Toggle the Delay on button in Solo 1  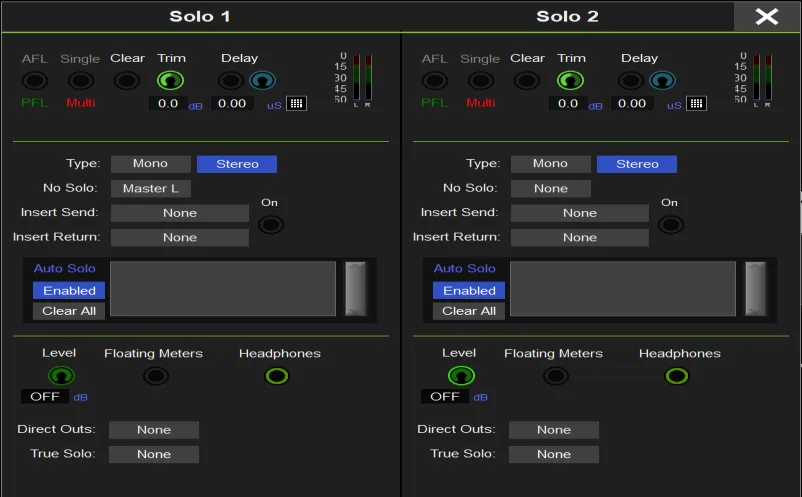coord(231,80)
